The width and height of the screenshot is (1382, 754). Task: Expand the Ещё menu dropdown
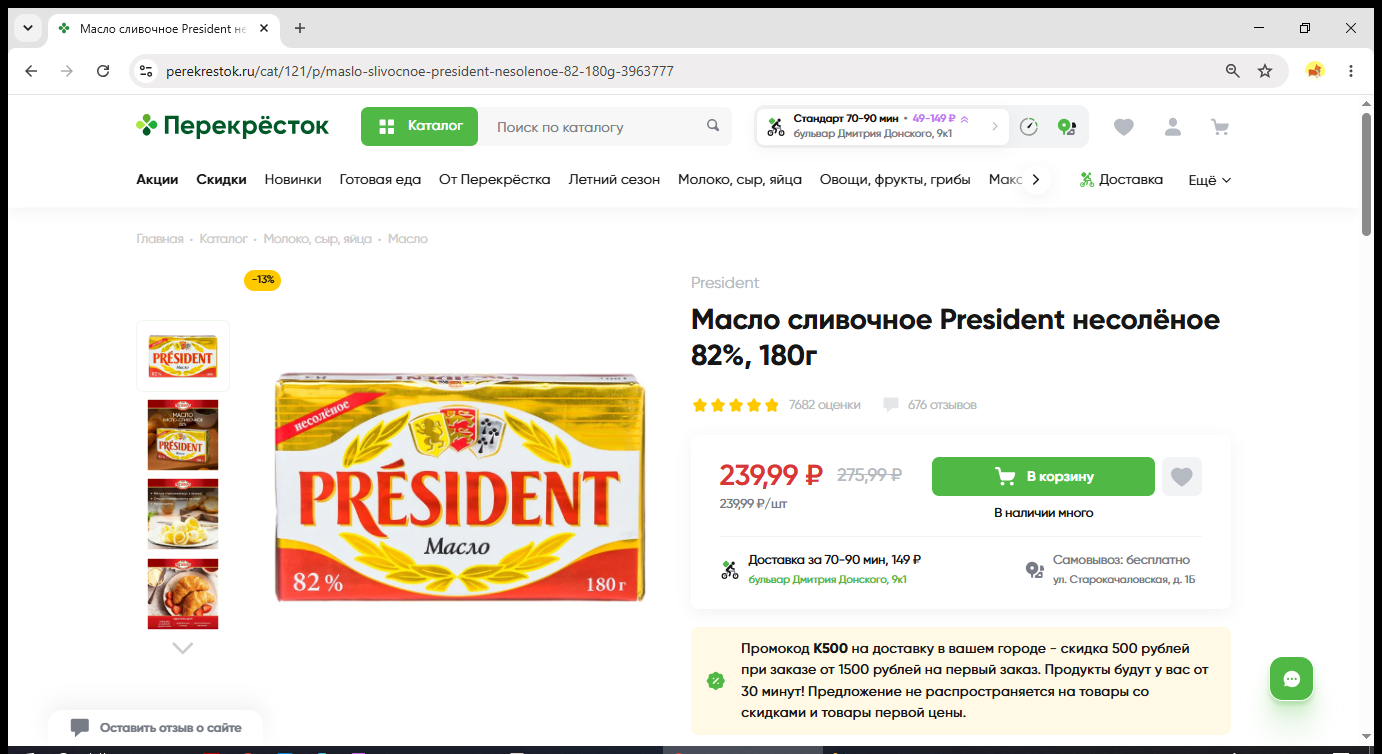click(x=1209, y=180)
